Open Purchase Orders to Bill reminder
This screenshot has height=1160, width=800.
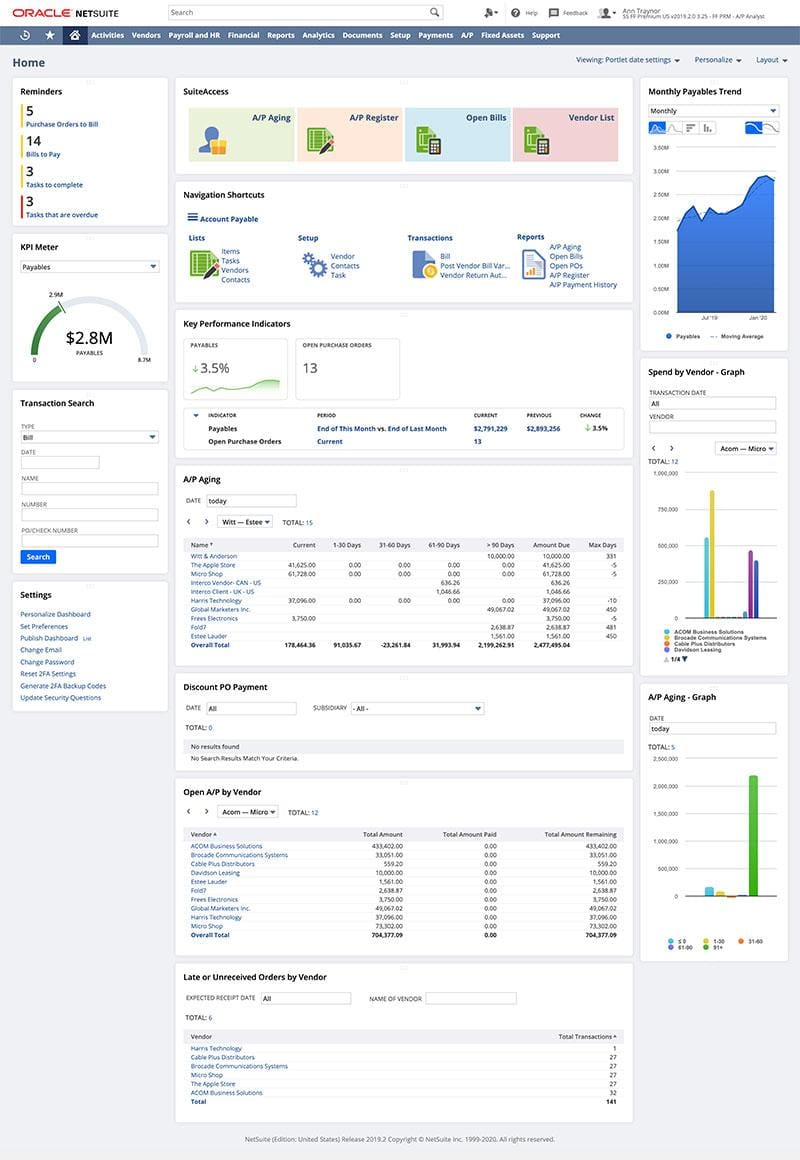click(x=62, y=124)
